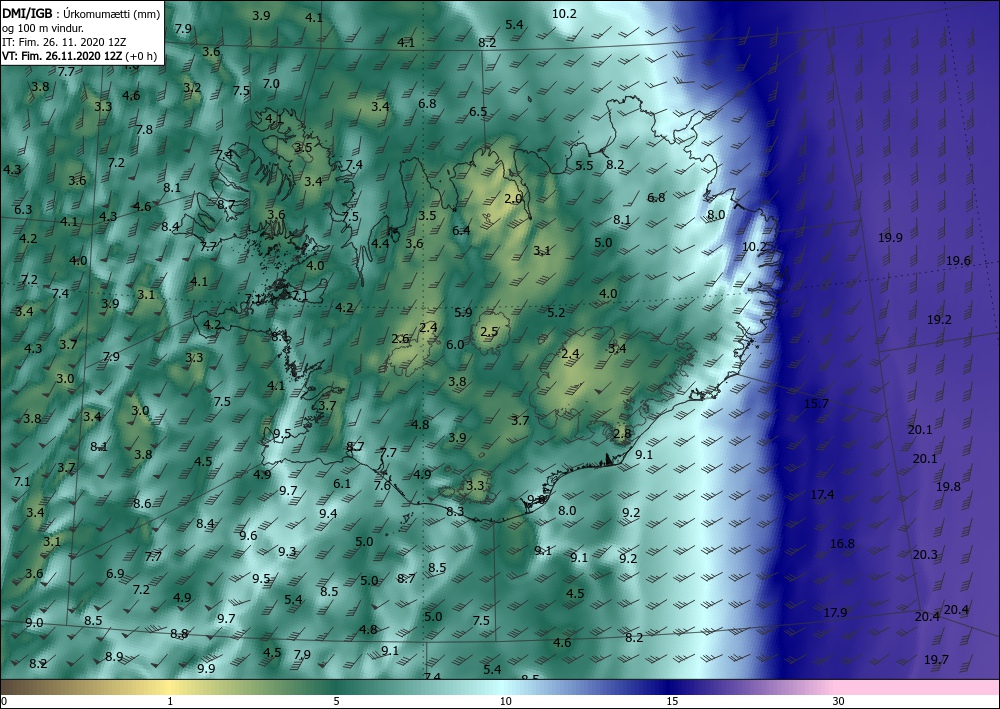Click the 2.0 value in northern Iceland
Screen dimensions: 1000x709
coord(513,199)
